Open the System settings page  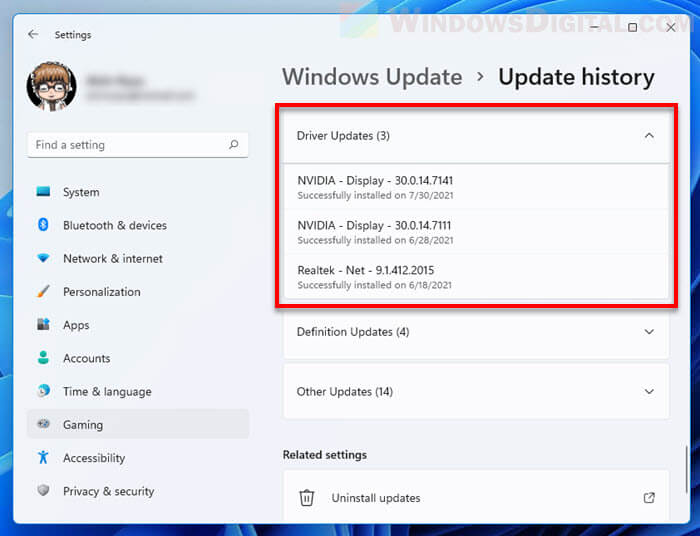tap(138, 192)
